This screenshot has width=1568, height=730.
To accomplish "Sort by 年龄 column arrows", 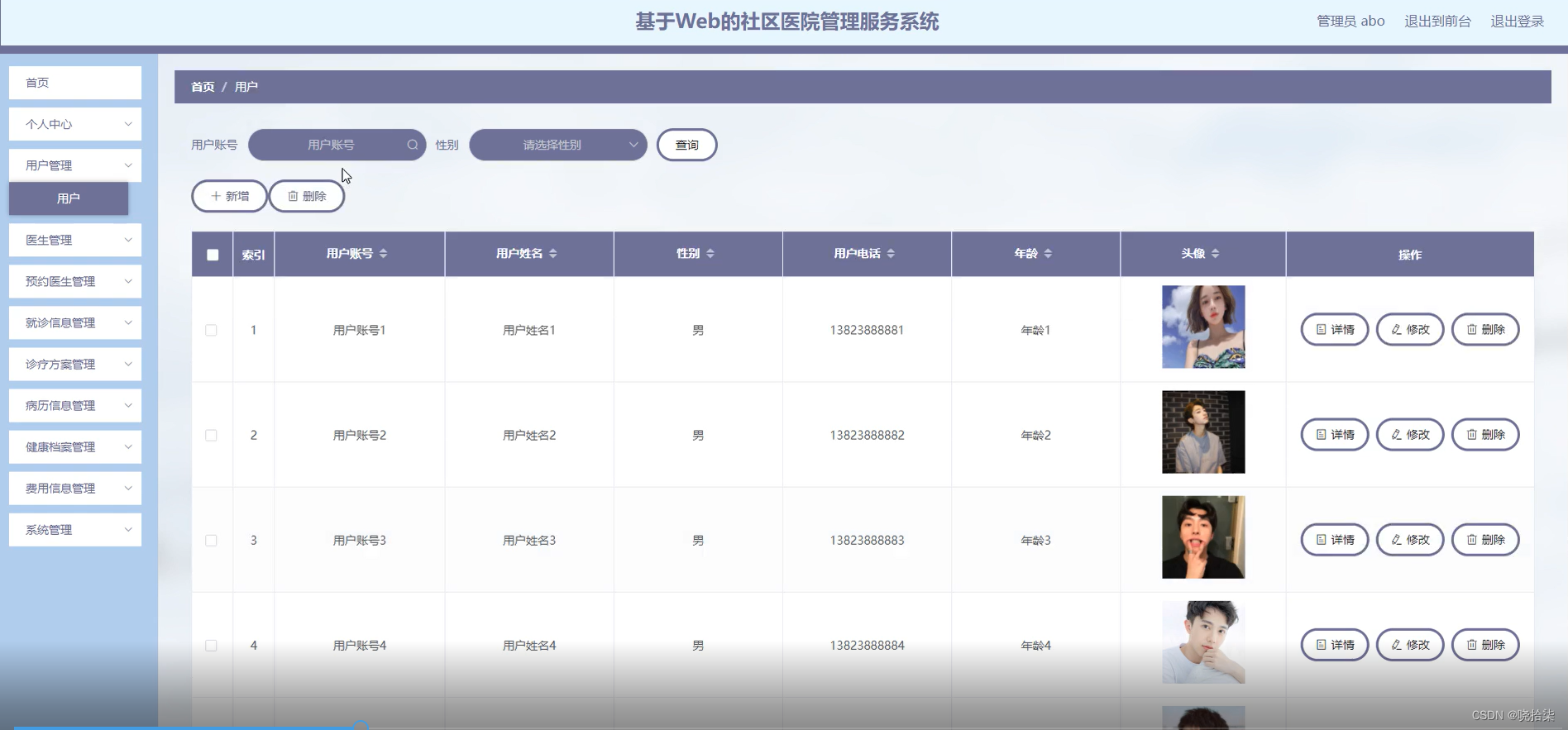I will (1048, 254).
